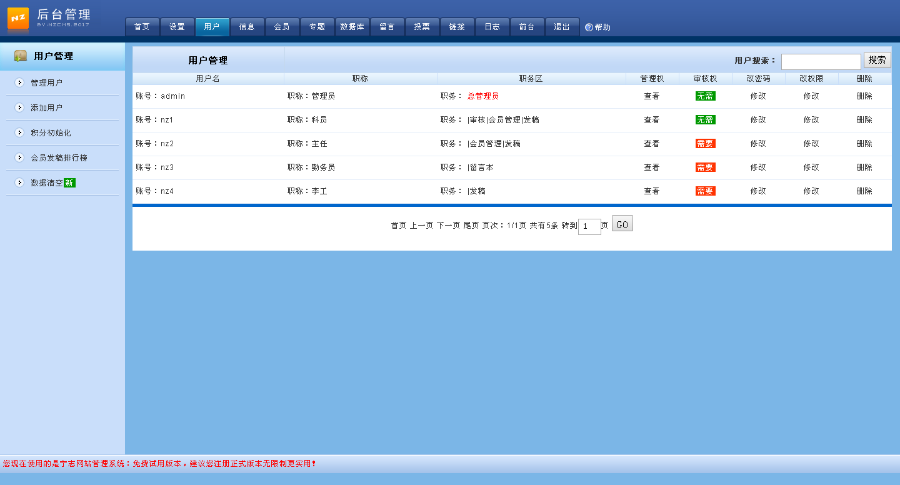This screenshot has width=900, height=485.
Task: Click the 用户管理 folder icon in sidebar
Action: click(x=20, y=56)
